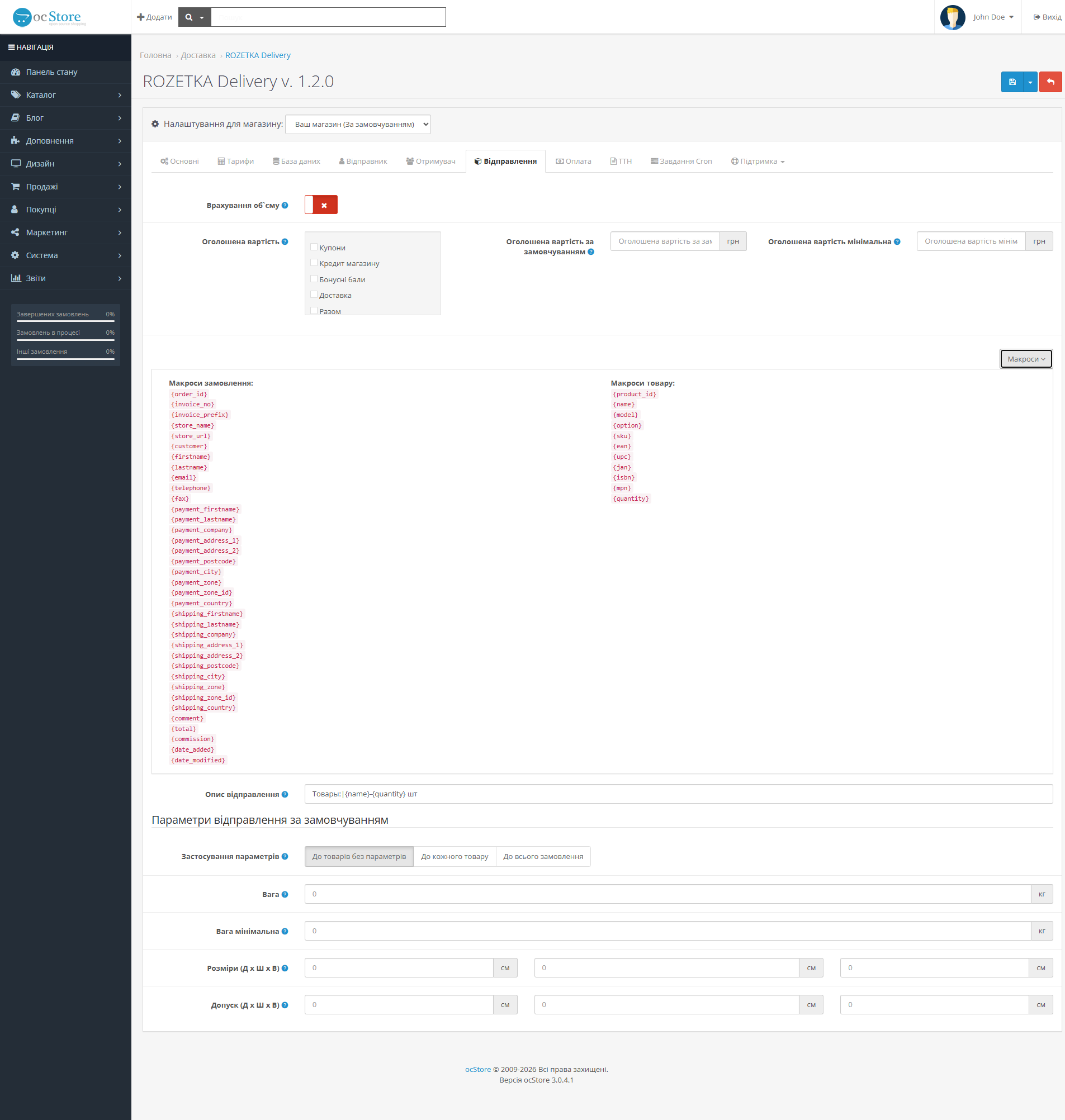Click the ocStore footer link

478,1069
